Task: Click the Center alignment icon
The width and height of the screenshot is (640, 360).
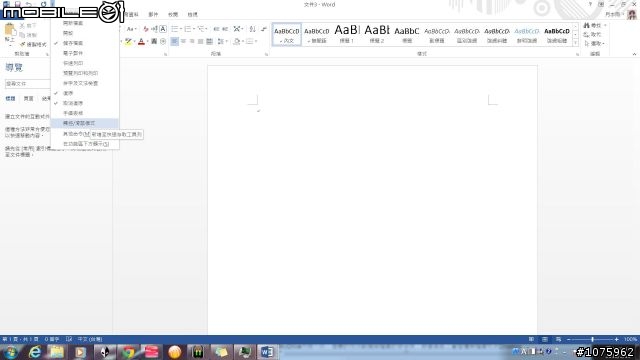Action: pos(183,41)
